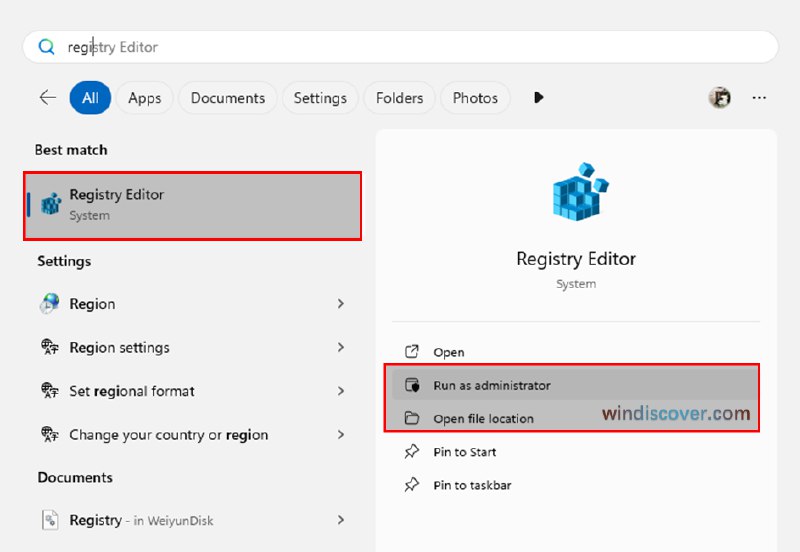The width and height of the screenshot is (800, 552).
Task: Open Set regional format result
Action: 192,391
